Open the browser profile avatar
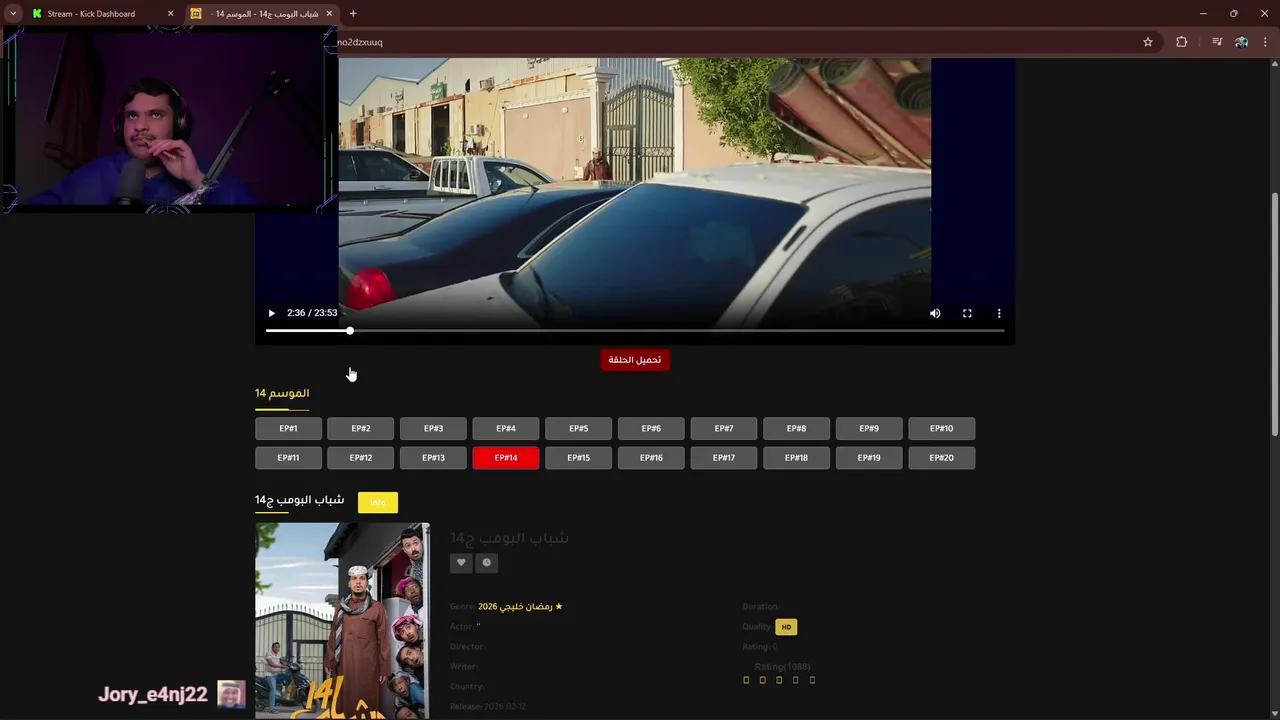The image size is (1280, 720). (1241, 42)
